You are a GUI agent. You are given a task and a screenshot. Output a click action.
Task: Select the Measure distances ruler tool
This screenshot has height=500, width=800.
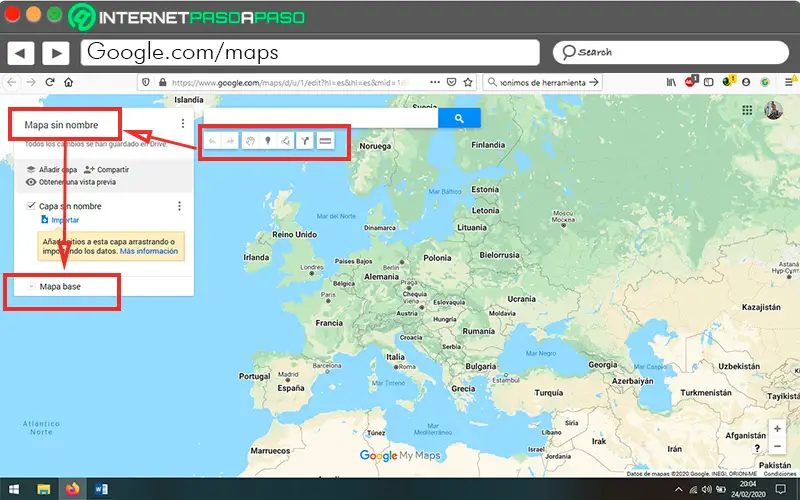tap(325, 141)
